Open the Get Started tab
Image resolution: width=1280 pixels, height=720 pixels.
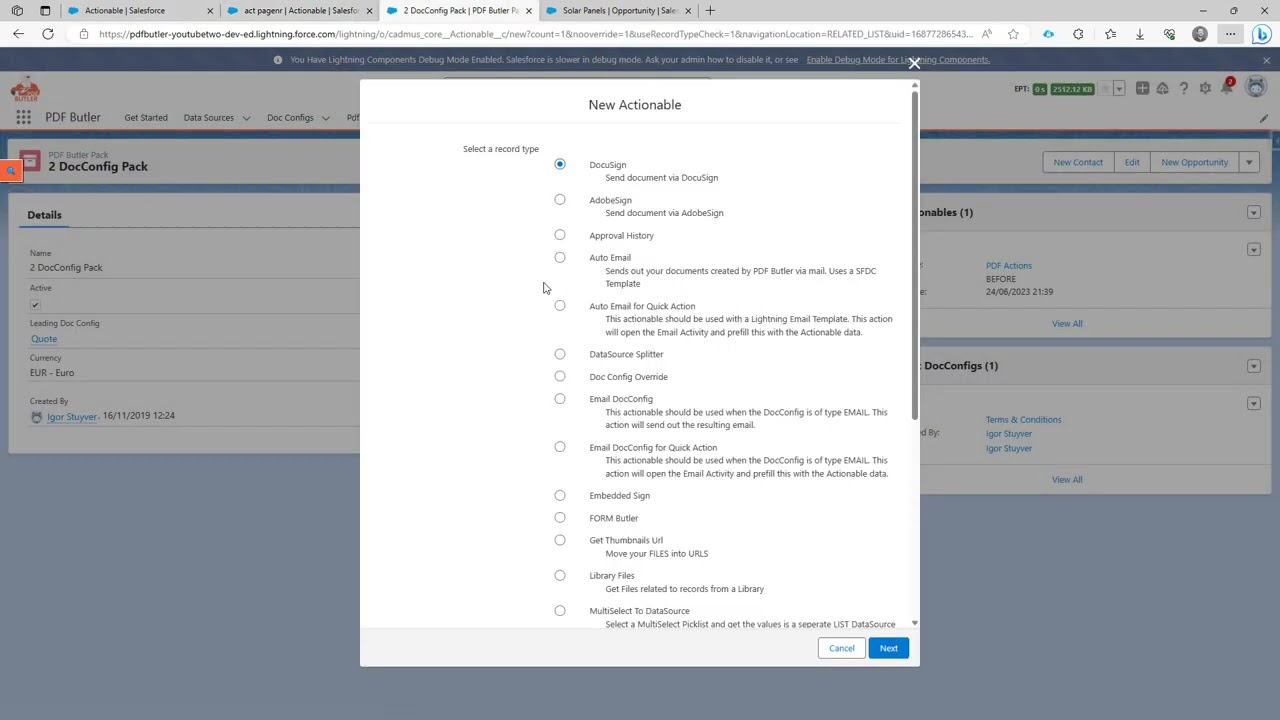(146, 118)
